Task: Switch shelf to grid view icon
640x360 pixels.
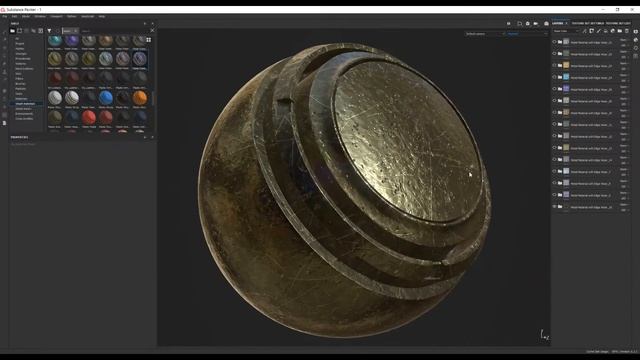Action: [149, 40]
